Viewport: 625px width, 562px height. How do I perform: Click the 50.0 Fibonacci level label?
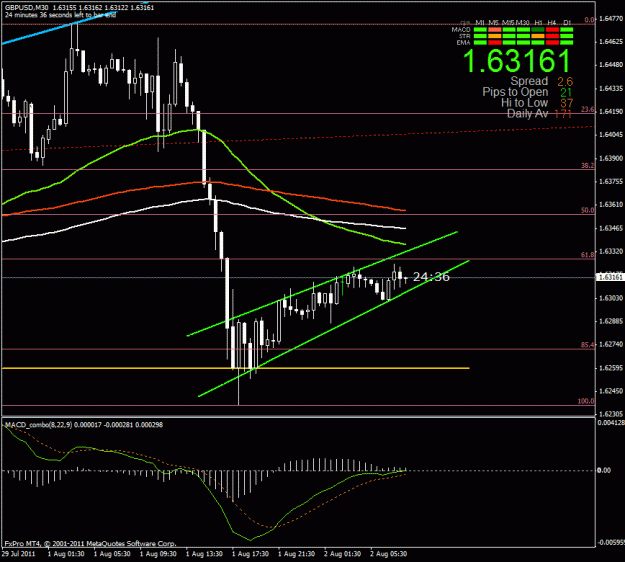click(x=588, y=210)
